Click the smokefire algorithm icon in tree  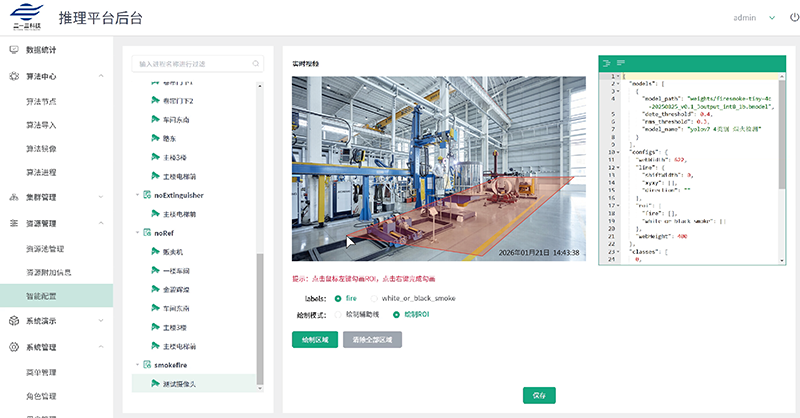click(x=146, y=365)
